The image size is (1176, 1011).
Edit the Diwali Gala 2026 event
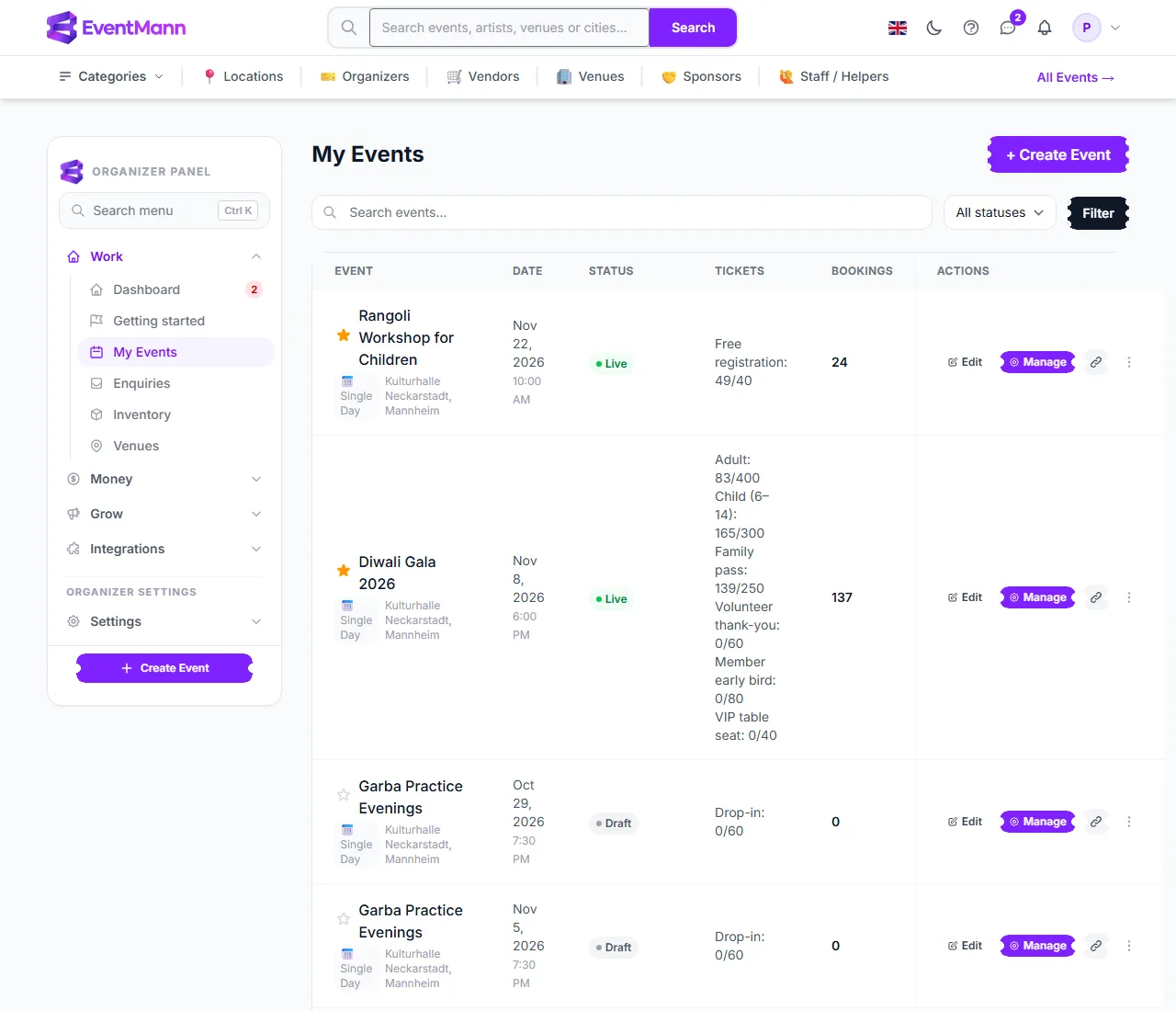(x=966, y=597)
